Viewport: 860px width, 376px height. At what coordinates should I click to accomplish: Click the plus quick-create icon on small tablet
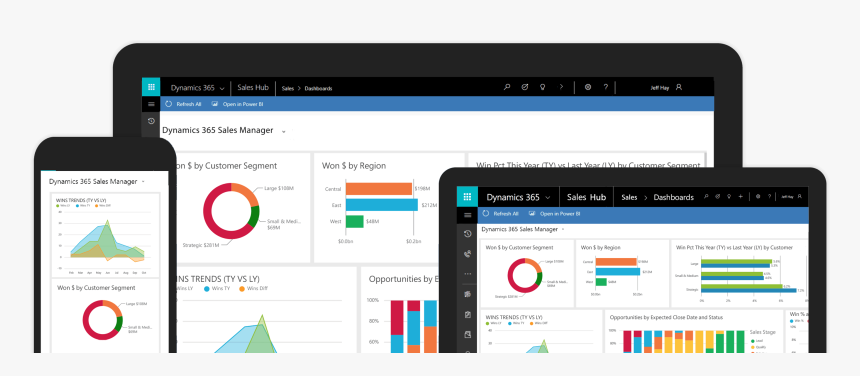coord(740,196)
